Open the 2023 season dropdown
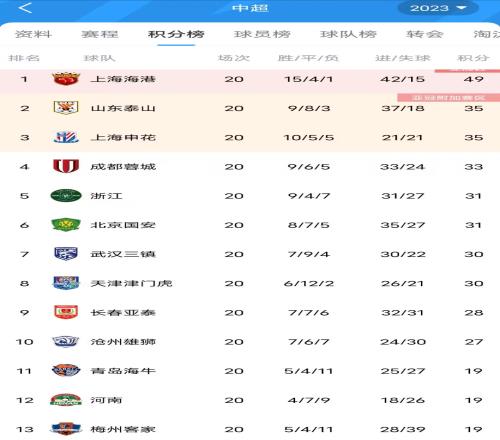The width and height of the screenshot is (500, 440). (x=438, y=8)
